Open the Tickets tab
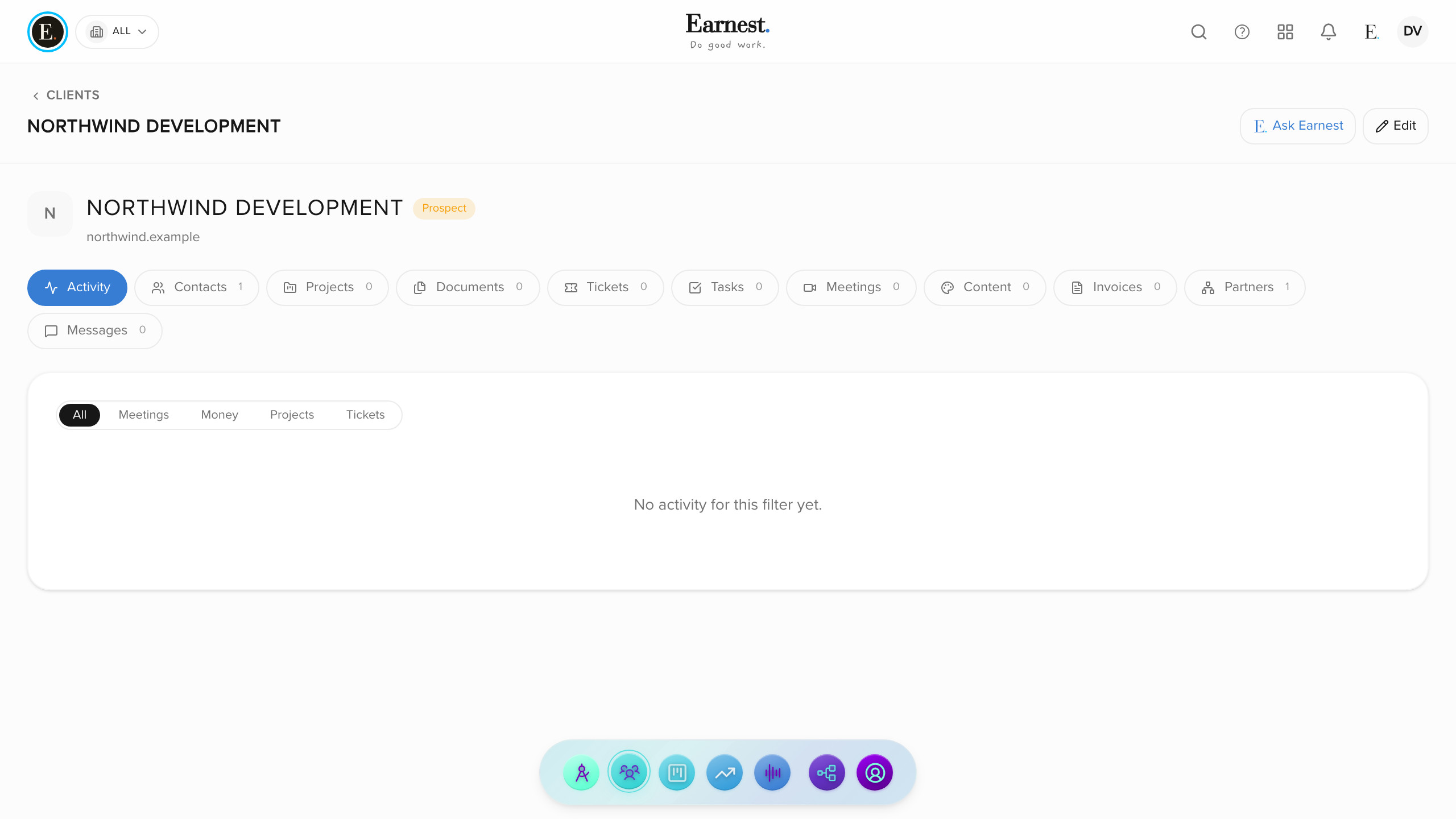Viewport: 1456px width, 819px height. click(606, 288)
